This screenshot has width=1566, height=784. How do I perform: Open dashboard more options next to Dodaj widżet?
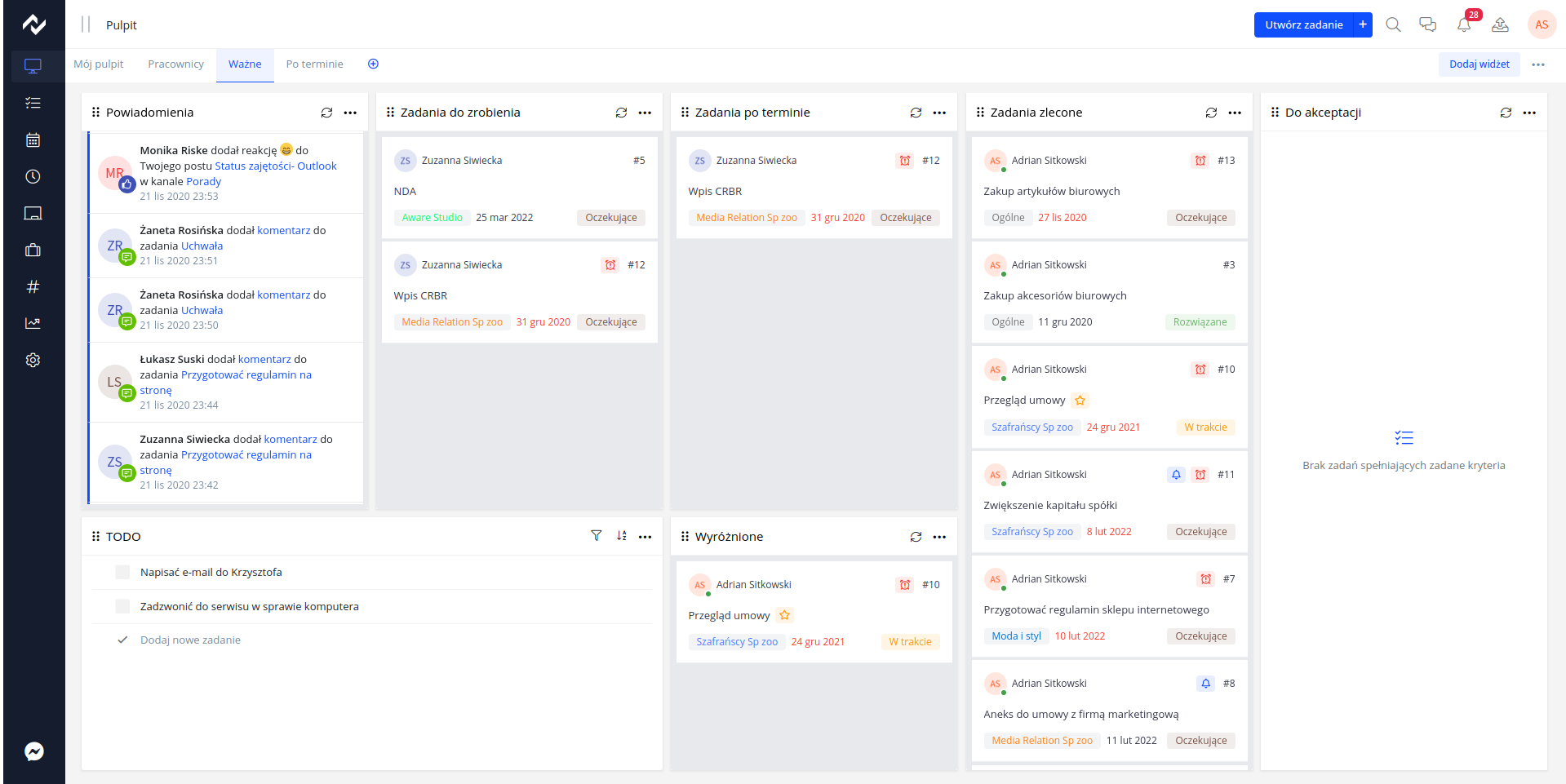1538,64
